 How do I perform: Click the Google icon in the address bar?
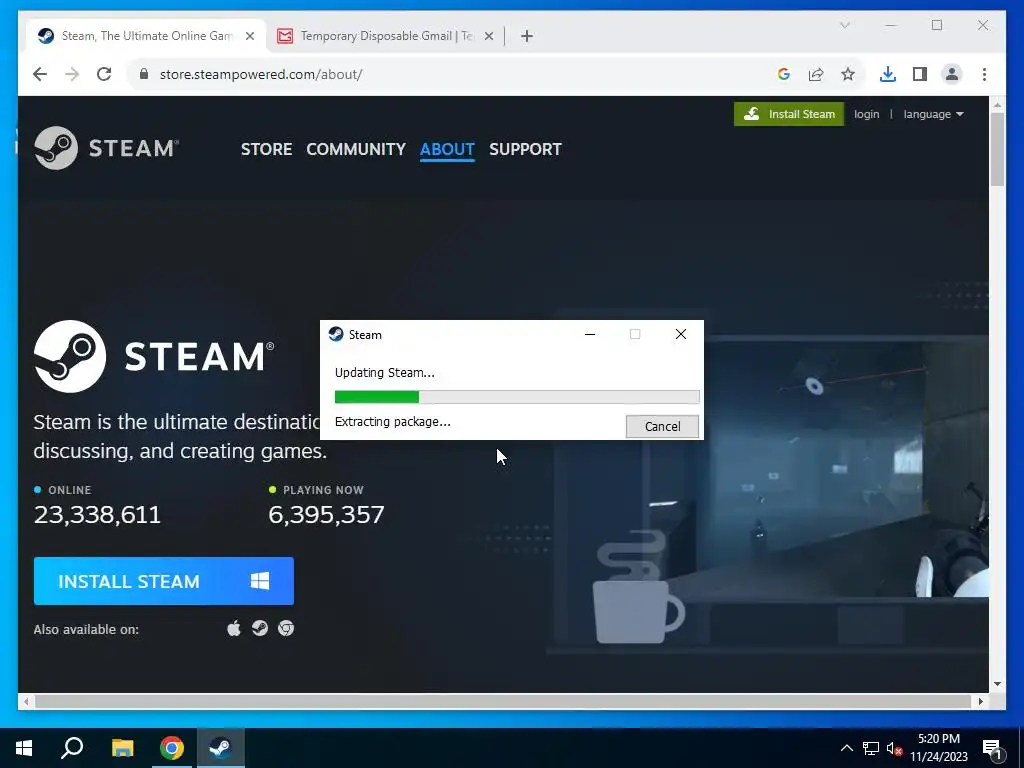pos(784,74)
